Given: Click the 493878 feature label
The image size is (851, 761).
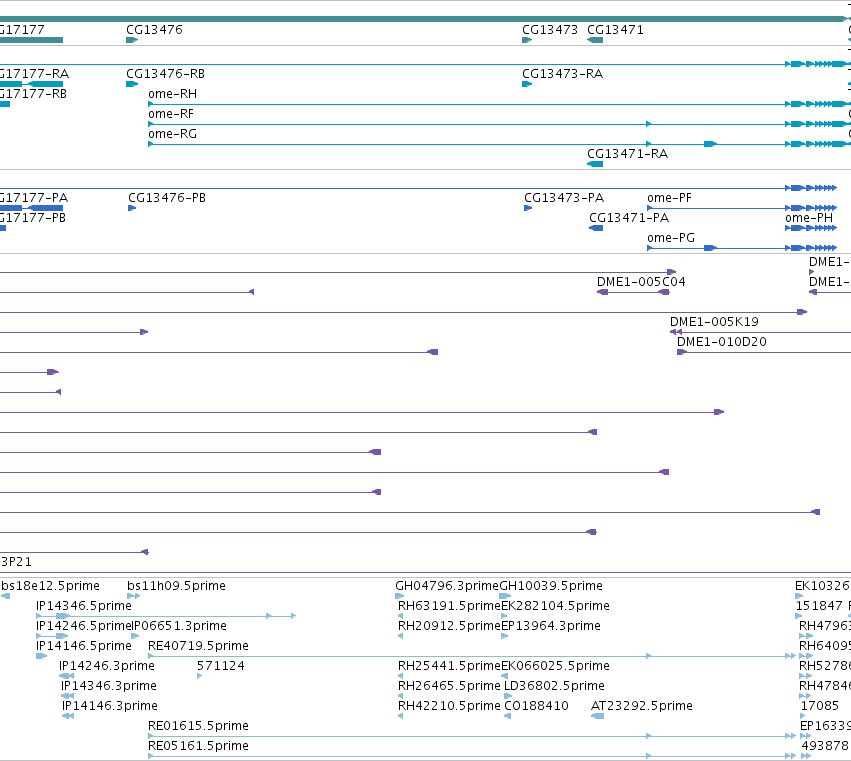Looking at the screenshot, I should click(824, 747).
